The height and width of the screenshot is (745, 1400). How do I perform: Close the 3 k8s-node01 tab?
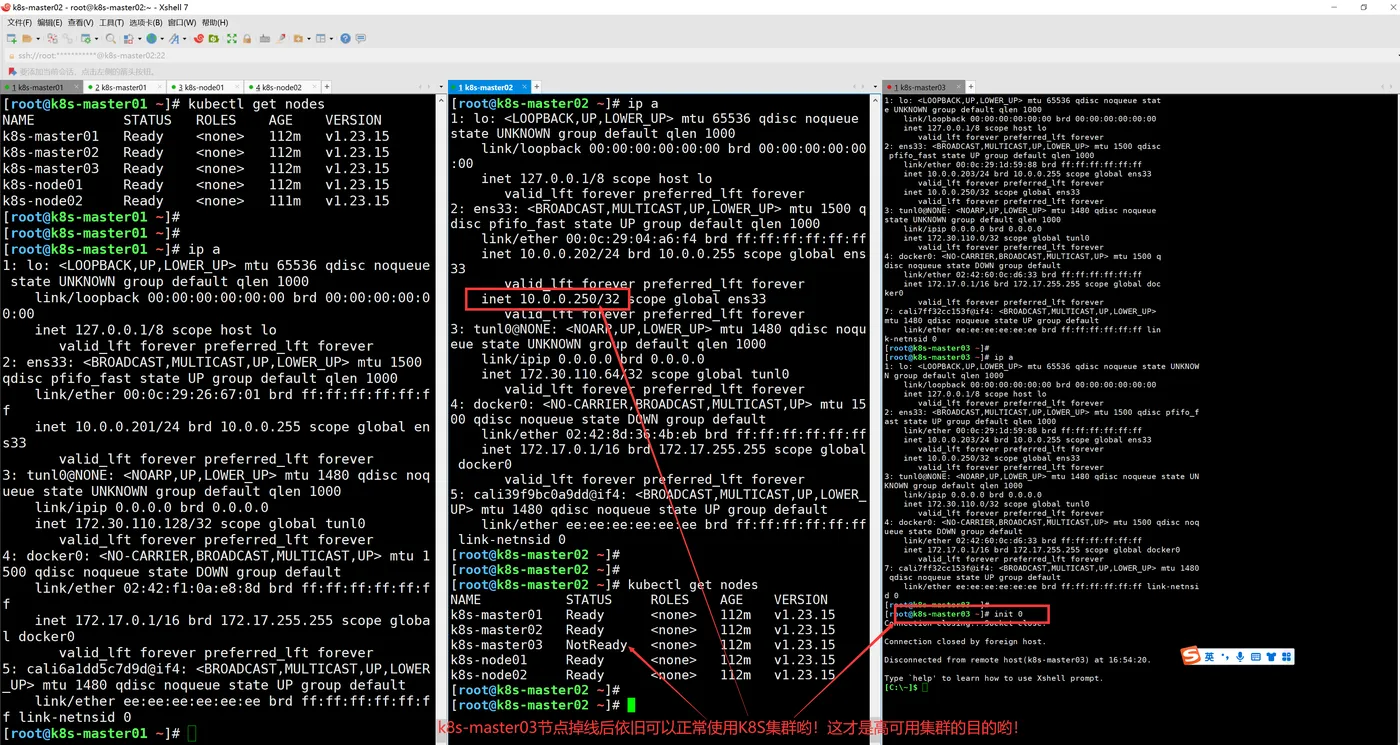(237, 87)
